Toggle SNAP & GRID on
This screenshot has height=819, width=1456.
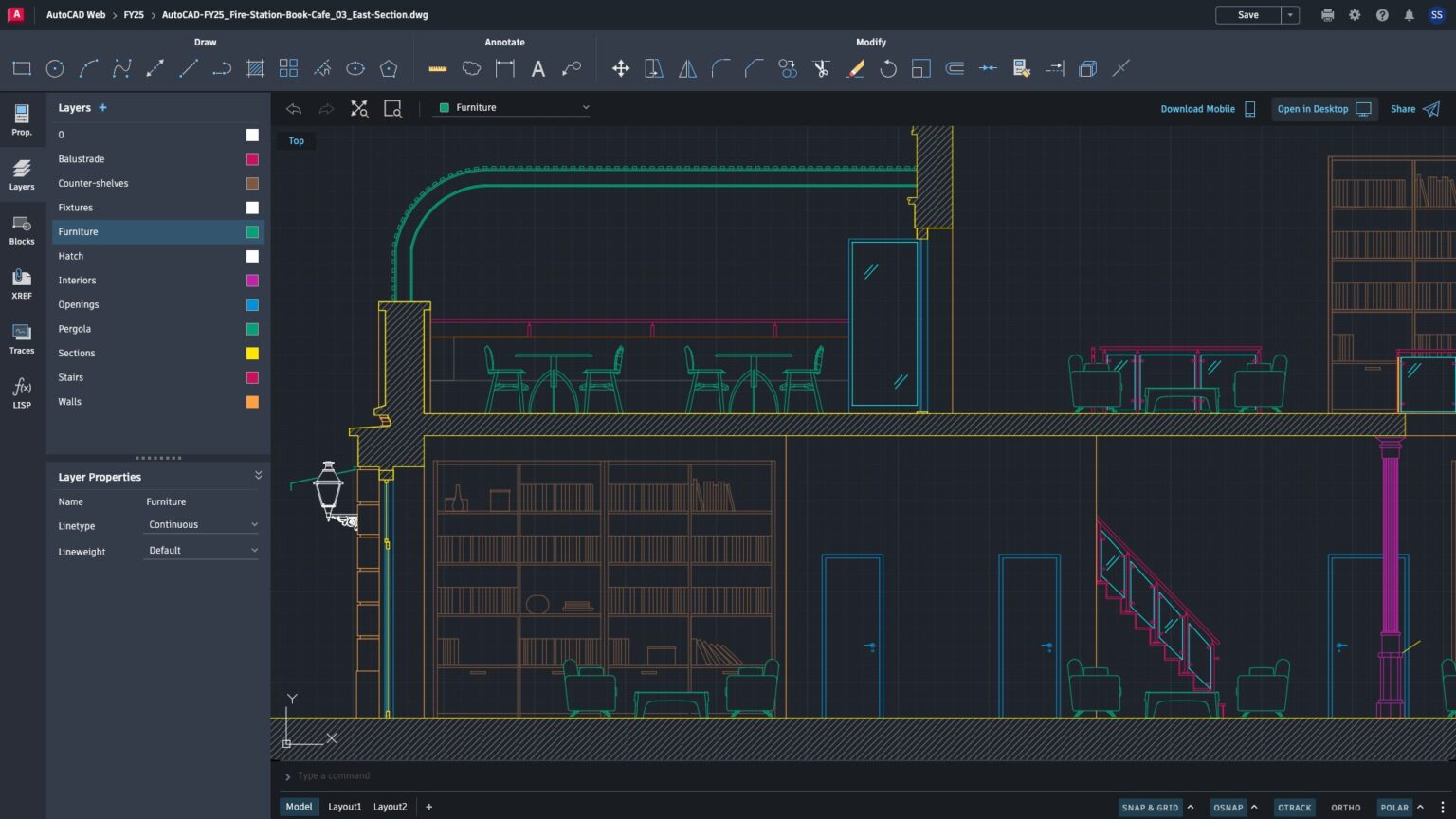(1150, 807)
